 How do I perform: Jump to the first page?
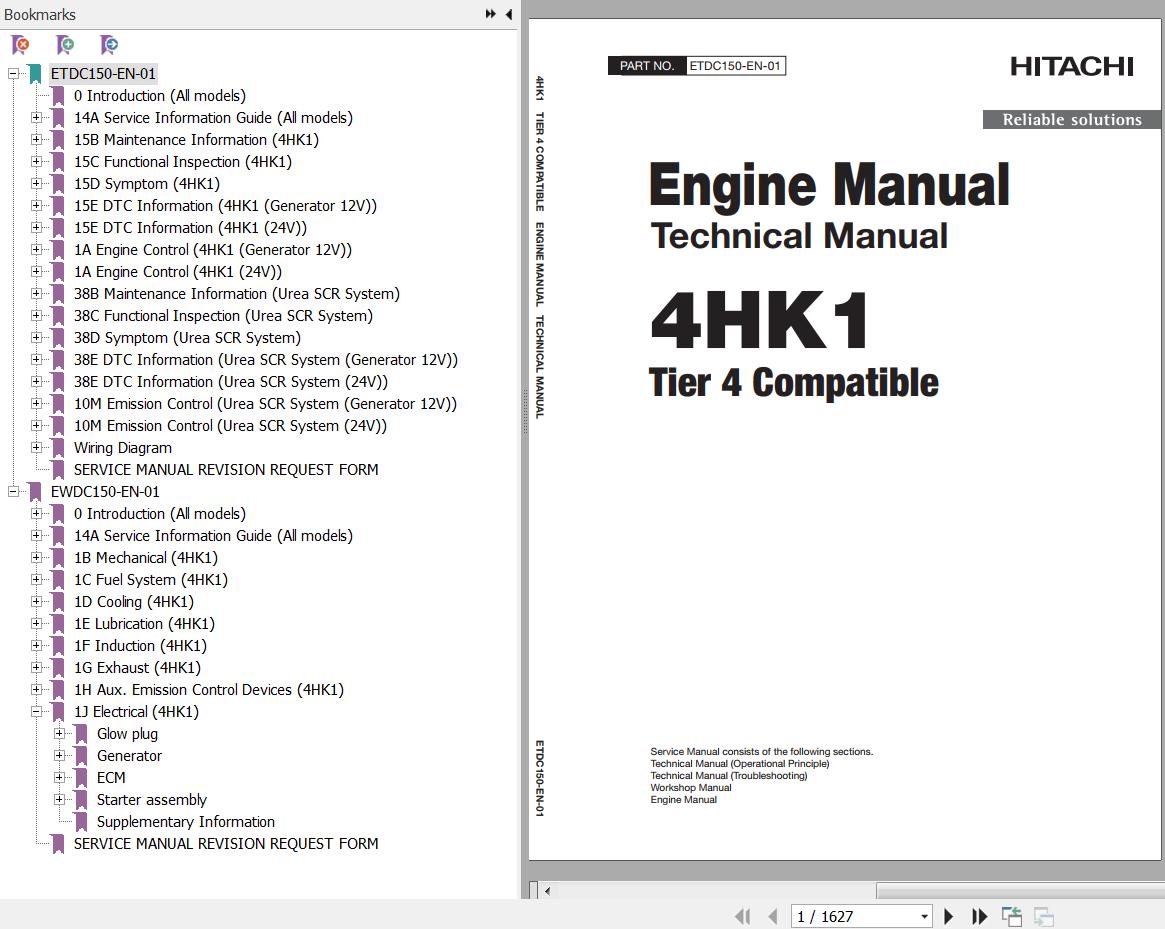(742, 916)
